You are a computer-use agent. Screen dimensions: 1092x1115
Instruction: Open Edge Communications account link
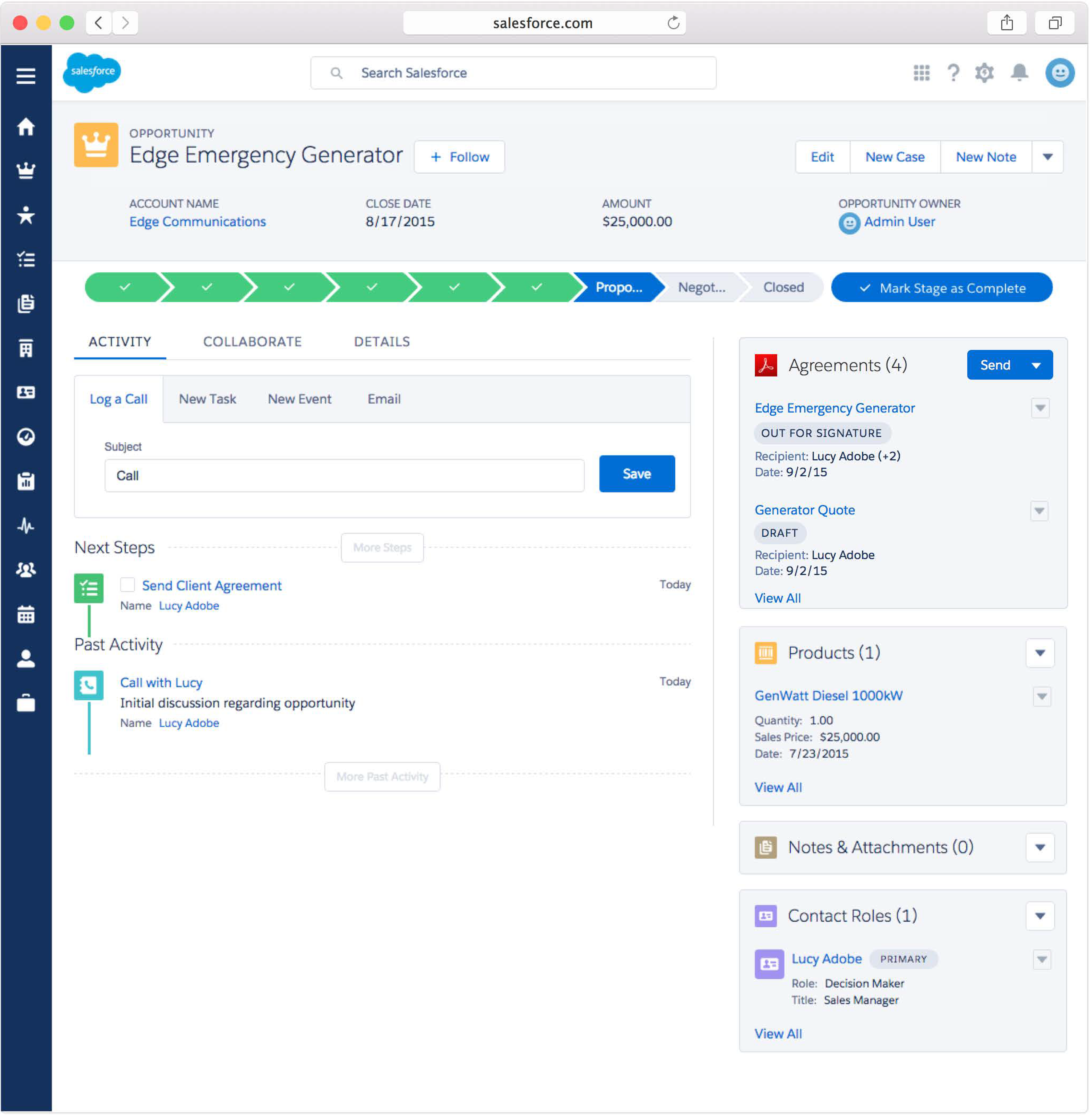point(198,222)
